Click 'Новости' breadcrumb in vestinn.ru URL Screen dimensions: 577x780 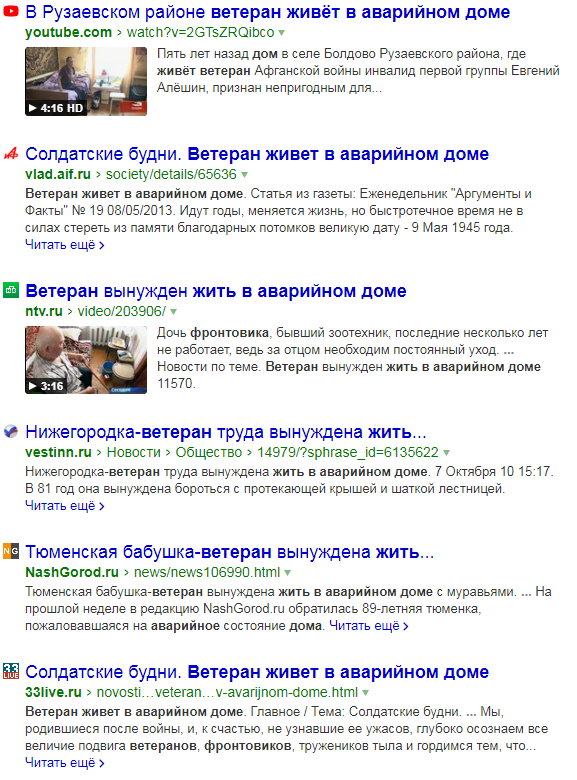pyautogui.click(x=134, y=452)
